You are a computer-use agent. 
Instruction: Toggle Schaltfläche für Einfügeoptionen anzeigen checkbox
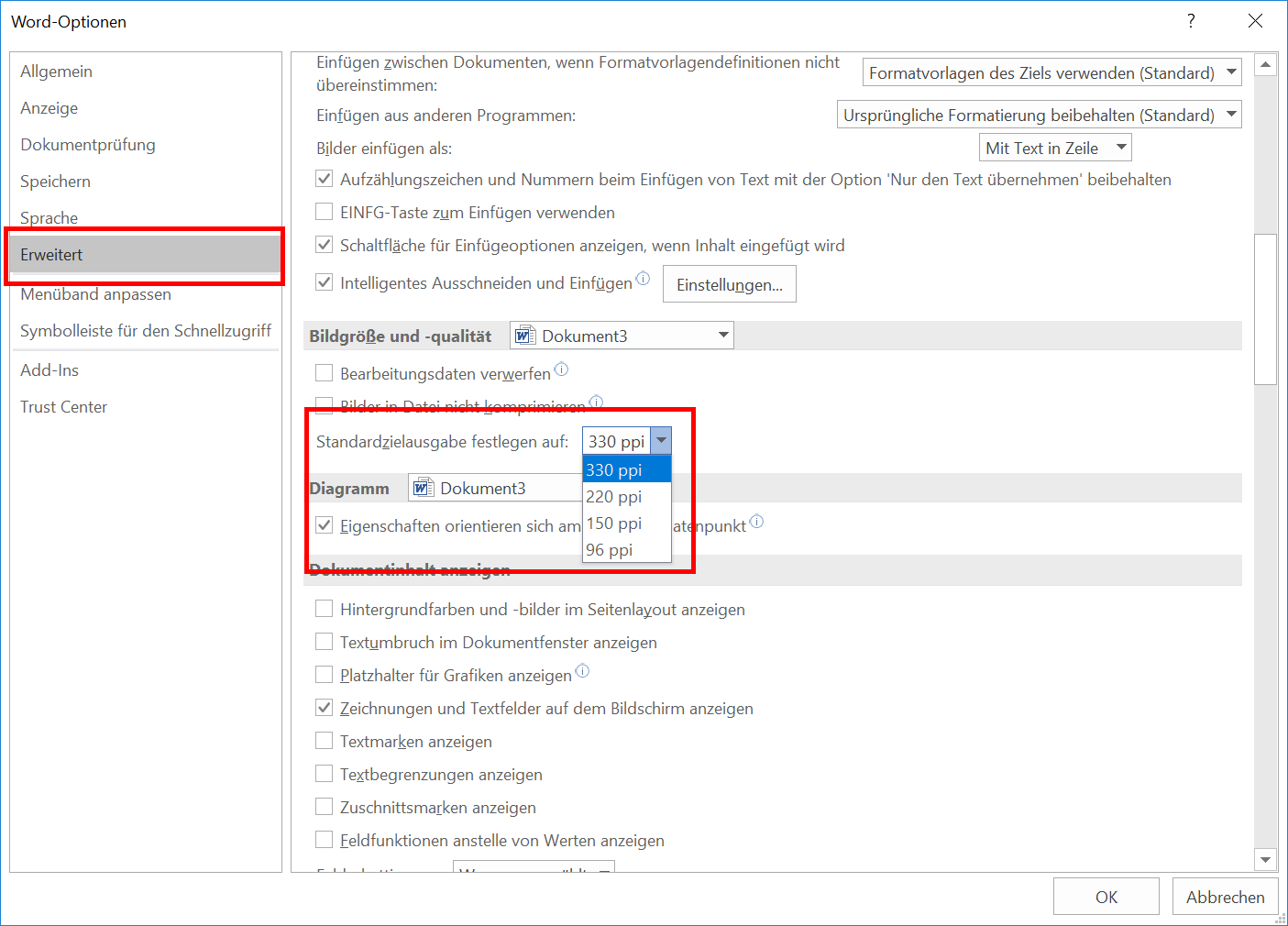[x=324, y=245]
